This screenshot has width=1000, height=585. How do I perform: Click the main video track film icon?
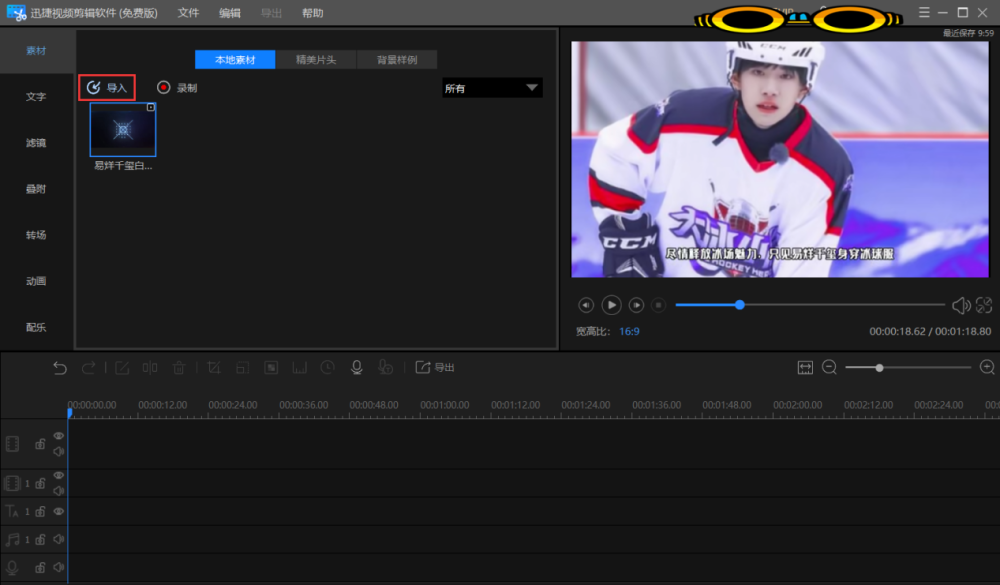(x=12, y=444)
